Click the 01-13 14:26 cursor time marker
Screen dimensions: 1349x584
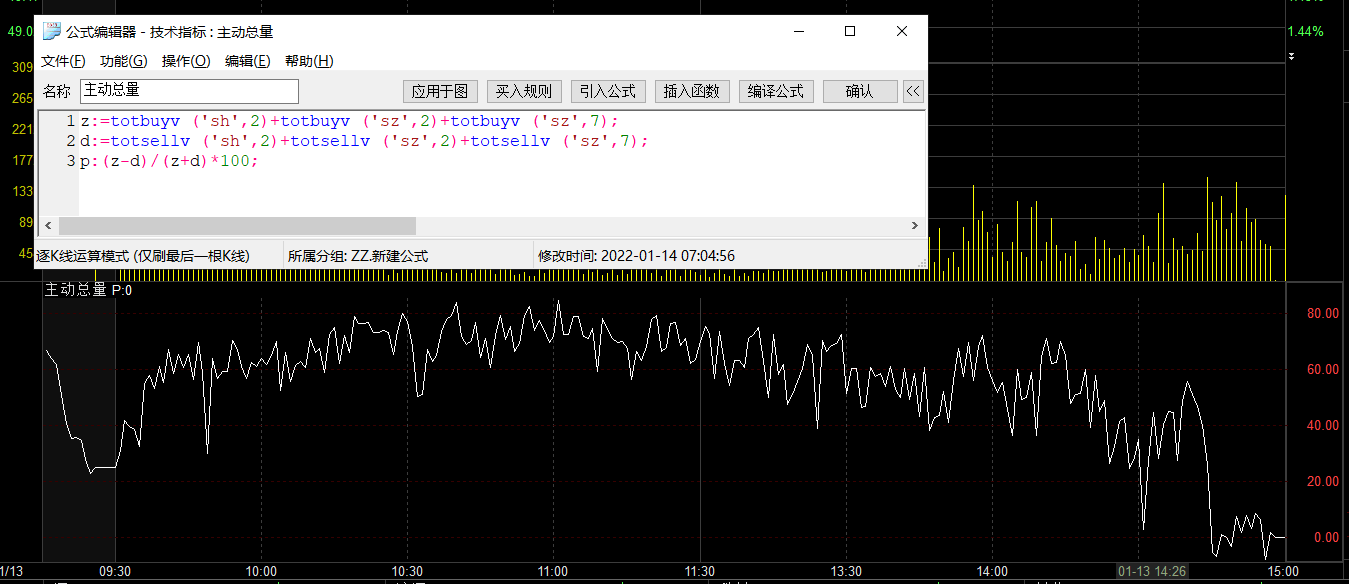1152,571
